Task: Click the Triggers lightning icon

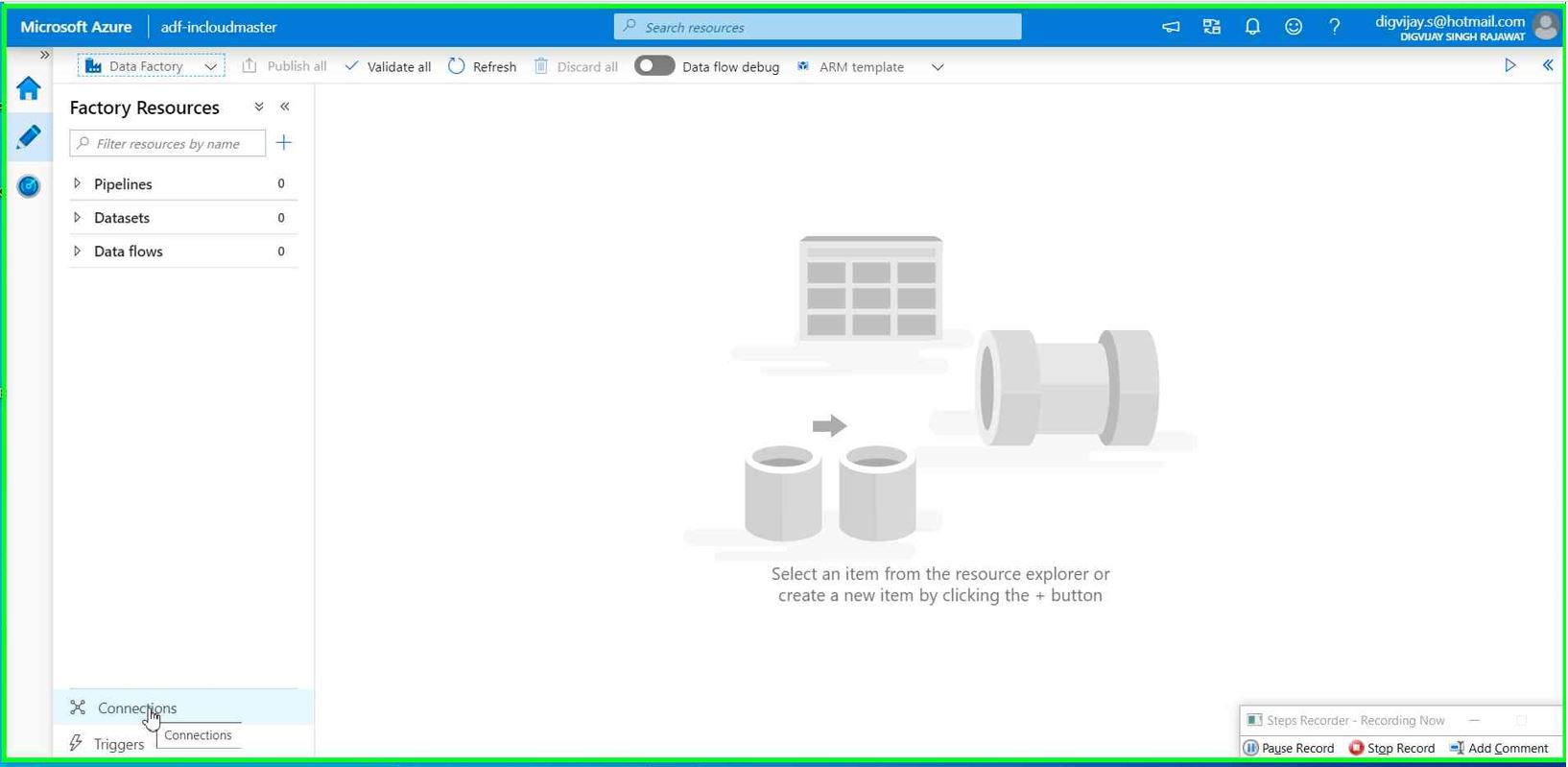Action: click(76, 743)
